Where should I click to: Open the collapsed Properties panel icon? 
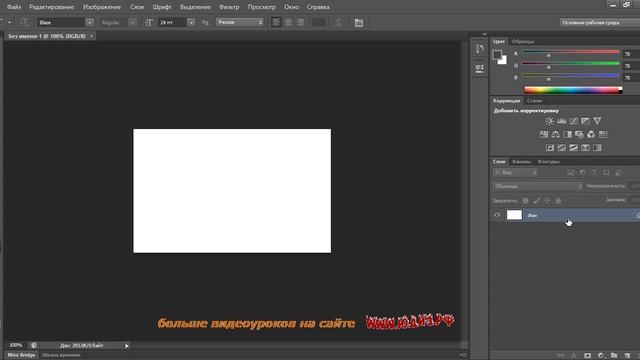tap(480, 68)
